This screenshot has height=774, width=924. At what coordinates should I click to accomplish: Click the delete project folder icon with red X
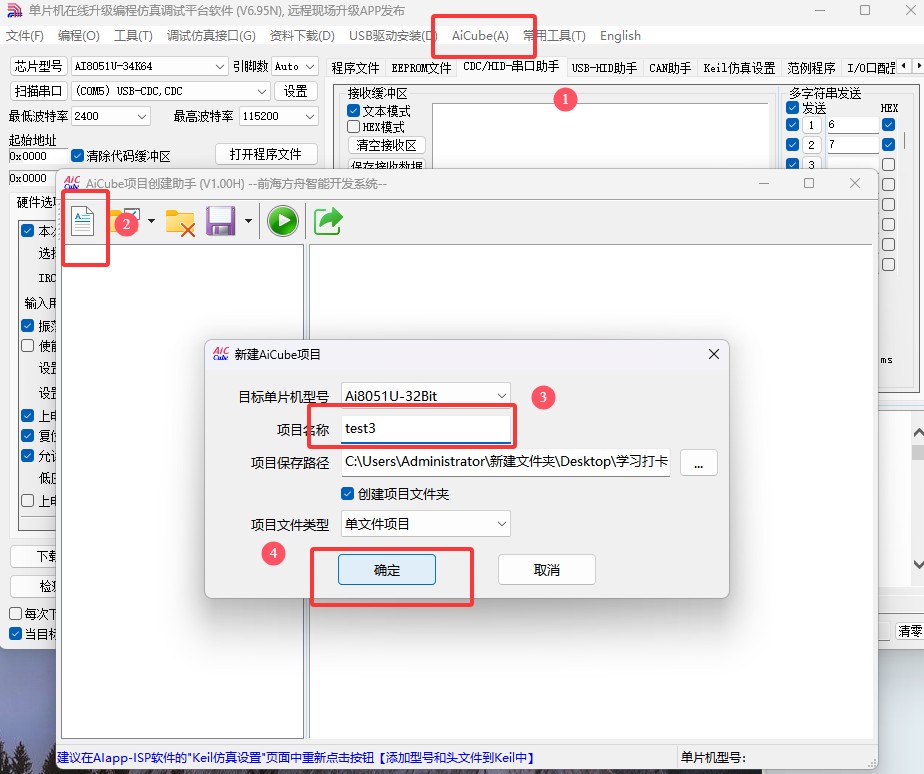click(180, 222)
